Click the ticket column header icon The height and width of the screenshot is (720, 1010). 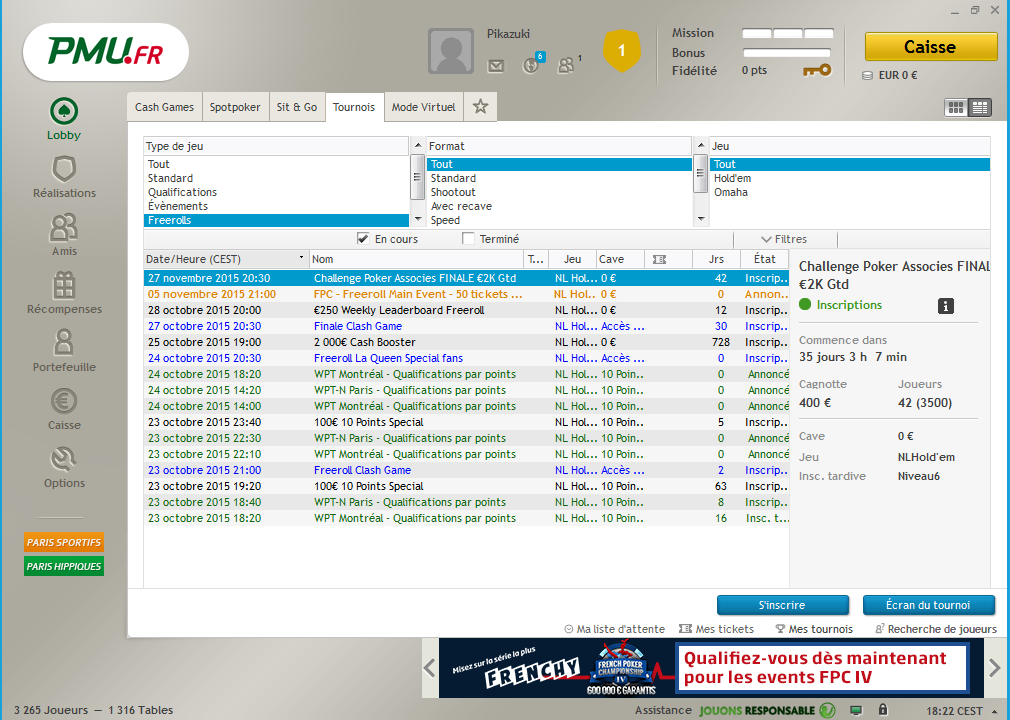tap(660, 259)
